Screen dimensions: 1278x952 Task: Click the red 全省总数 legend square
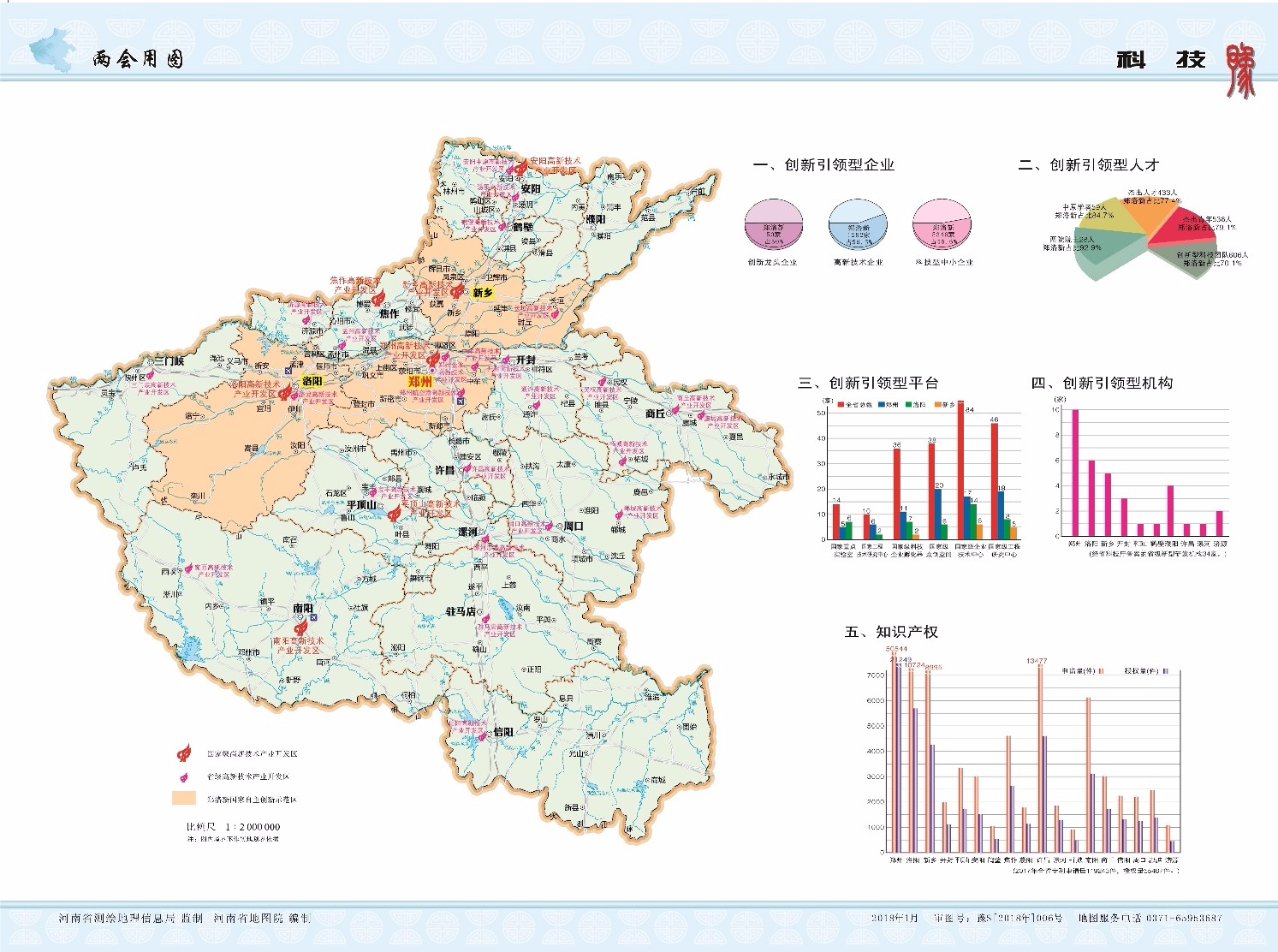[841, 404]
